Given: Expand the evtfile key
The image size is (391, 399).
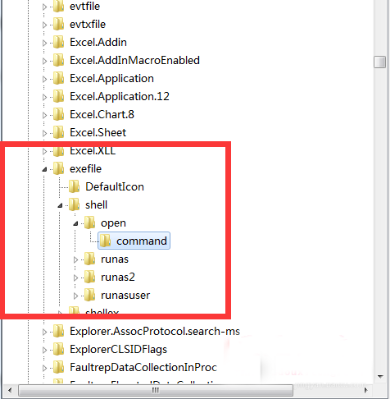Looking at the screenshot, I should (44, 7).
